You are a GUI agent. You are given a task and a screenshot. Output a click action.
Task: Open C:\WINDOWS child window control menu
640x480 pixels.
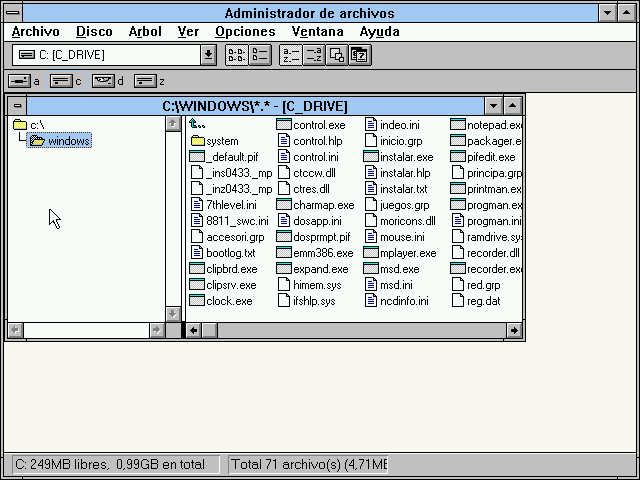click(17, 106)
